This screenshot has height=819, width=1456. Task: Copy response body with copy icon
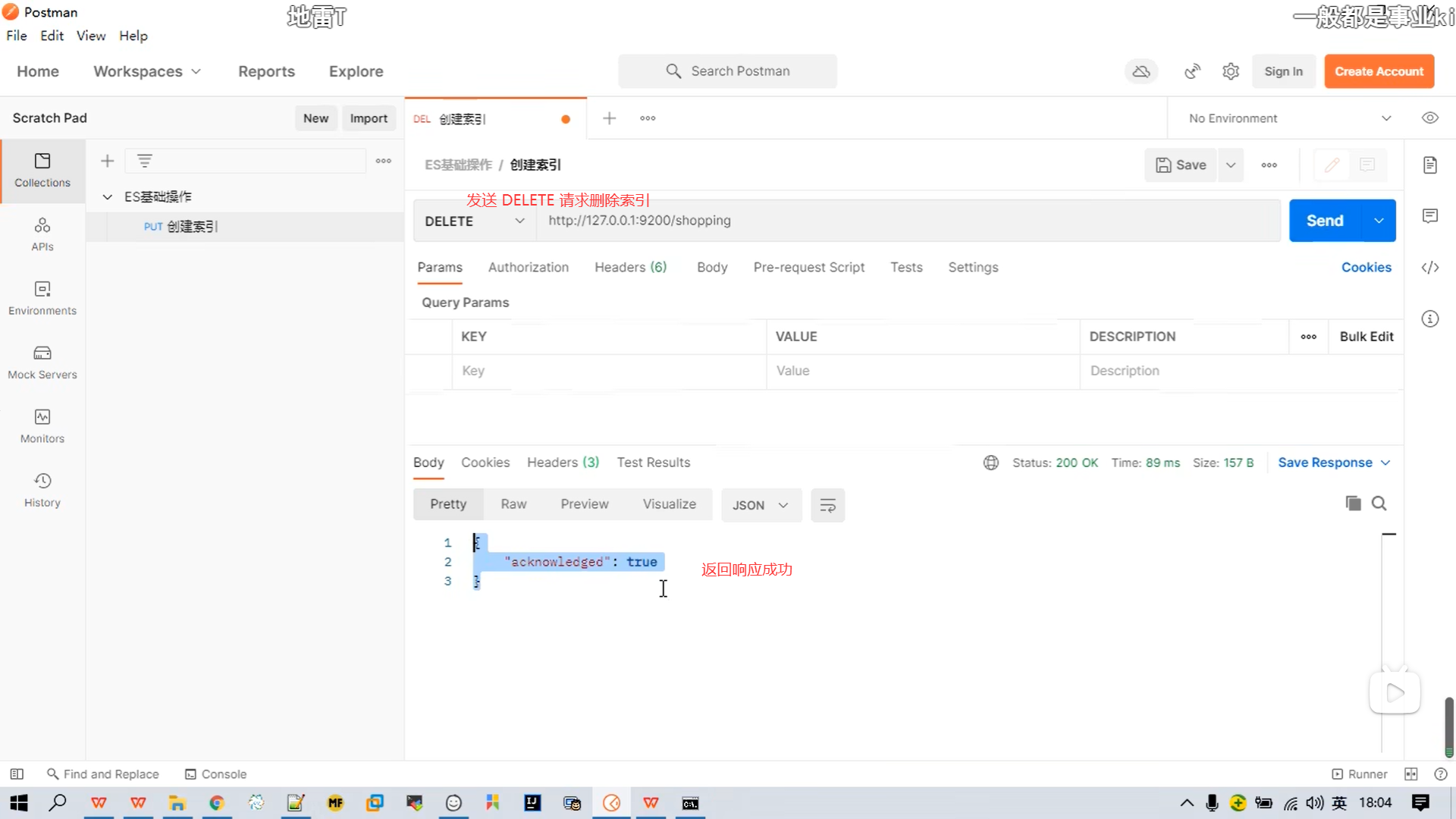[1353, 504]
